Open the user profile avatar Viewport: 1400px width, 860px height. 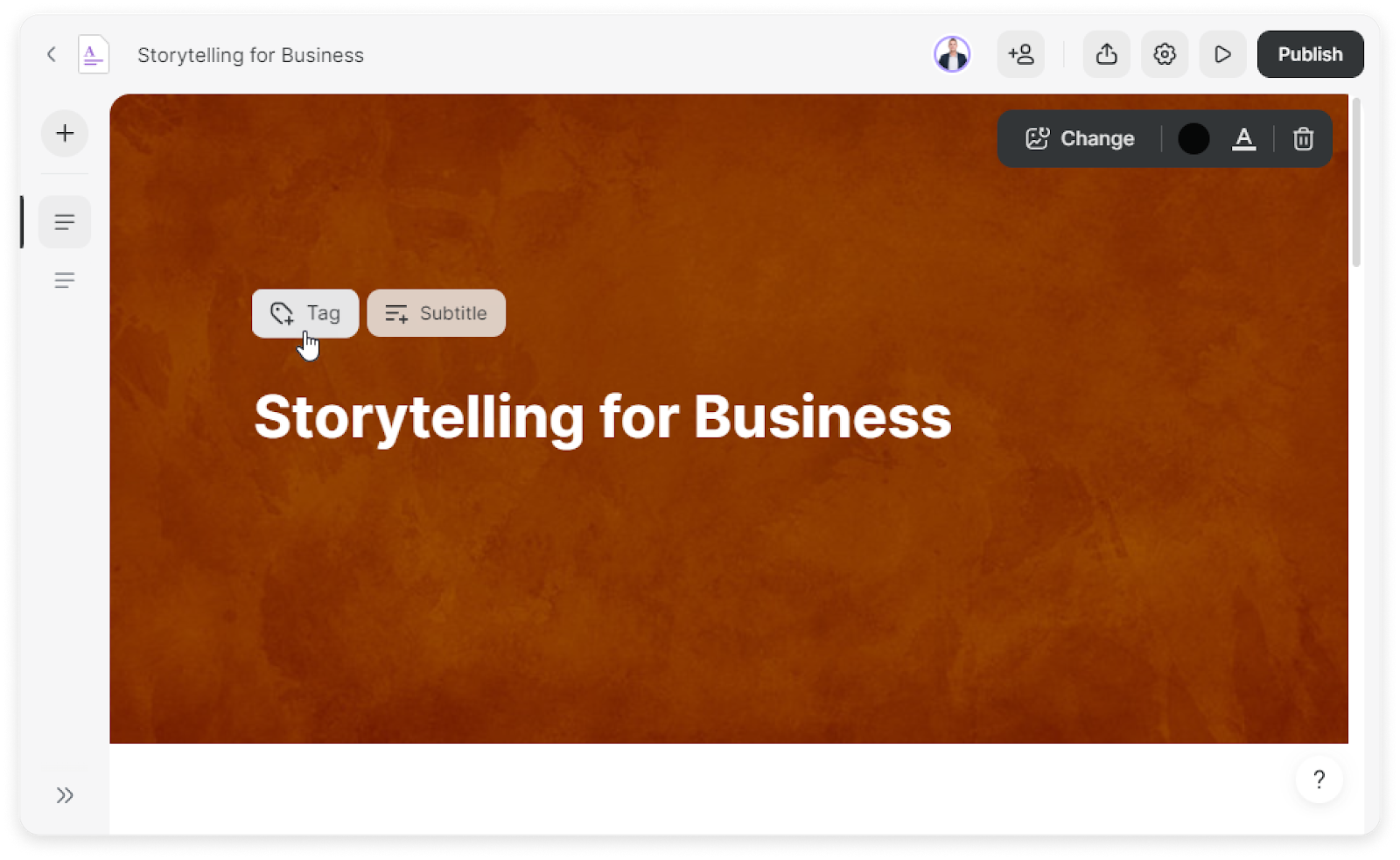(952, 54)
